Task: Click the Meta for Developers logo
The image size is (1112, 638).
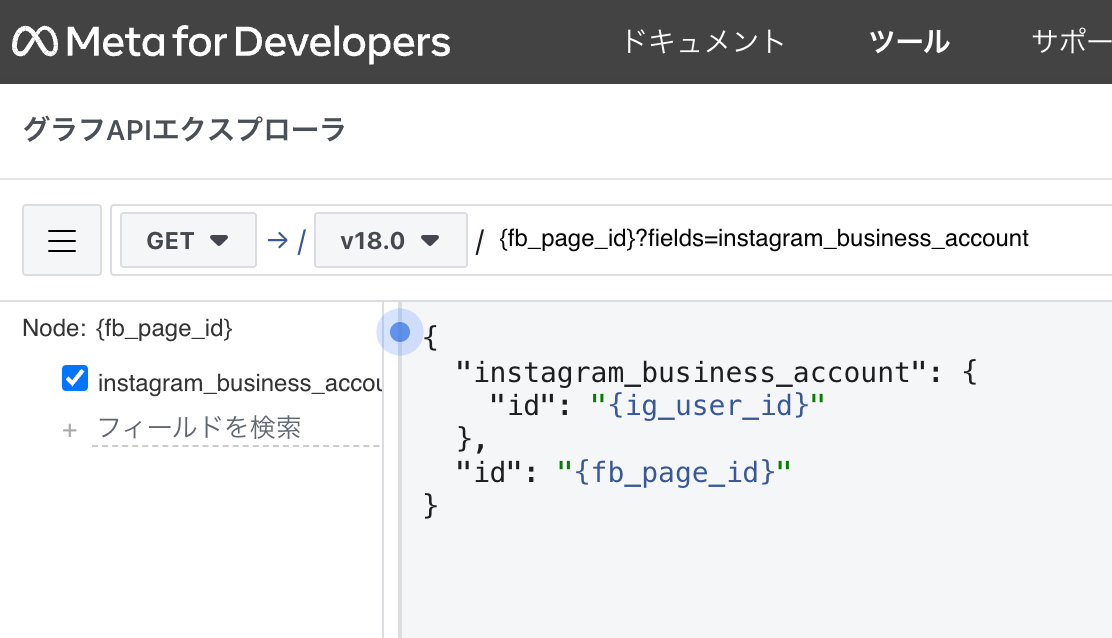Action: (231, 42)
